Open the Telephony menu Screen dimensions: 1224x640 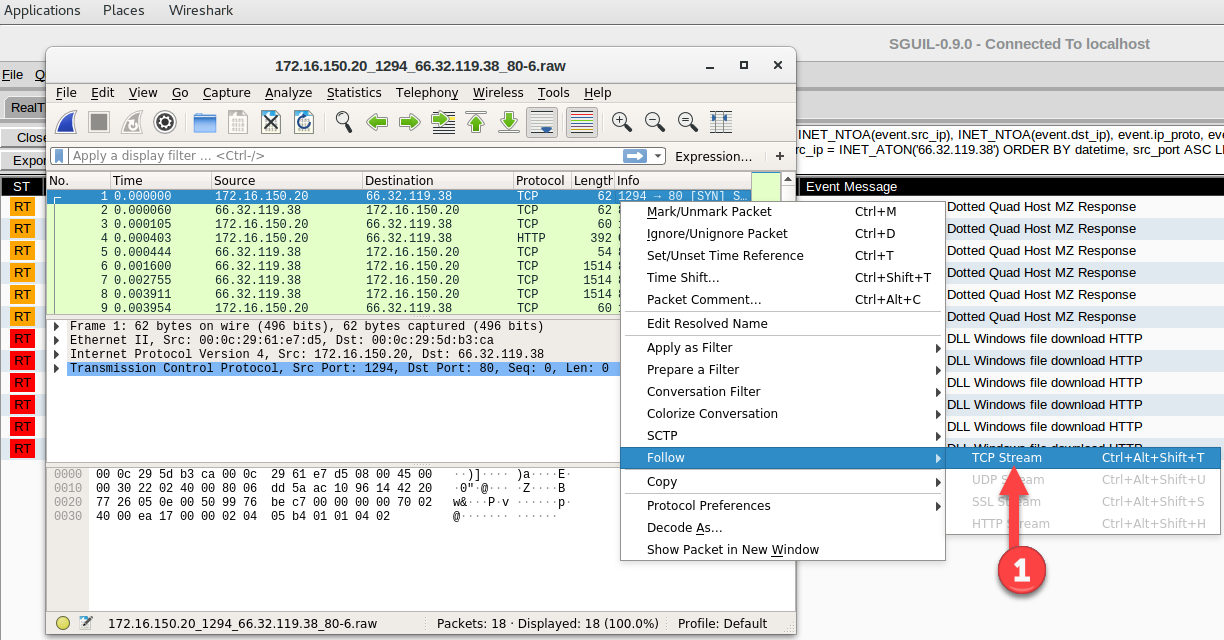point(427,93)
